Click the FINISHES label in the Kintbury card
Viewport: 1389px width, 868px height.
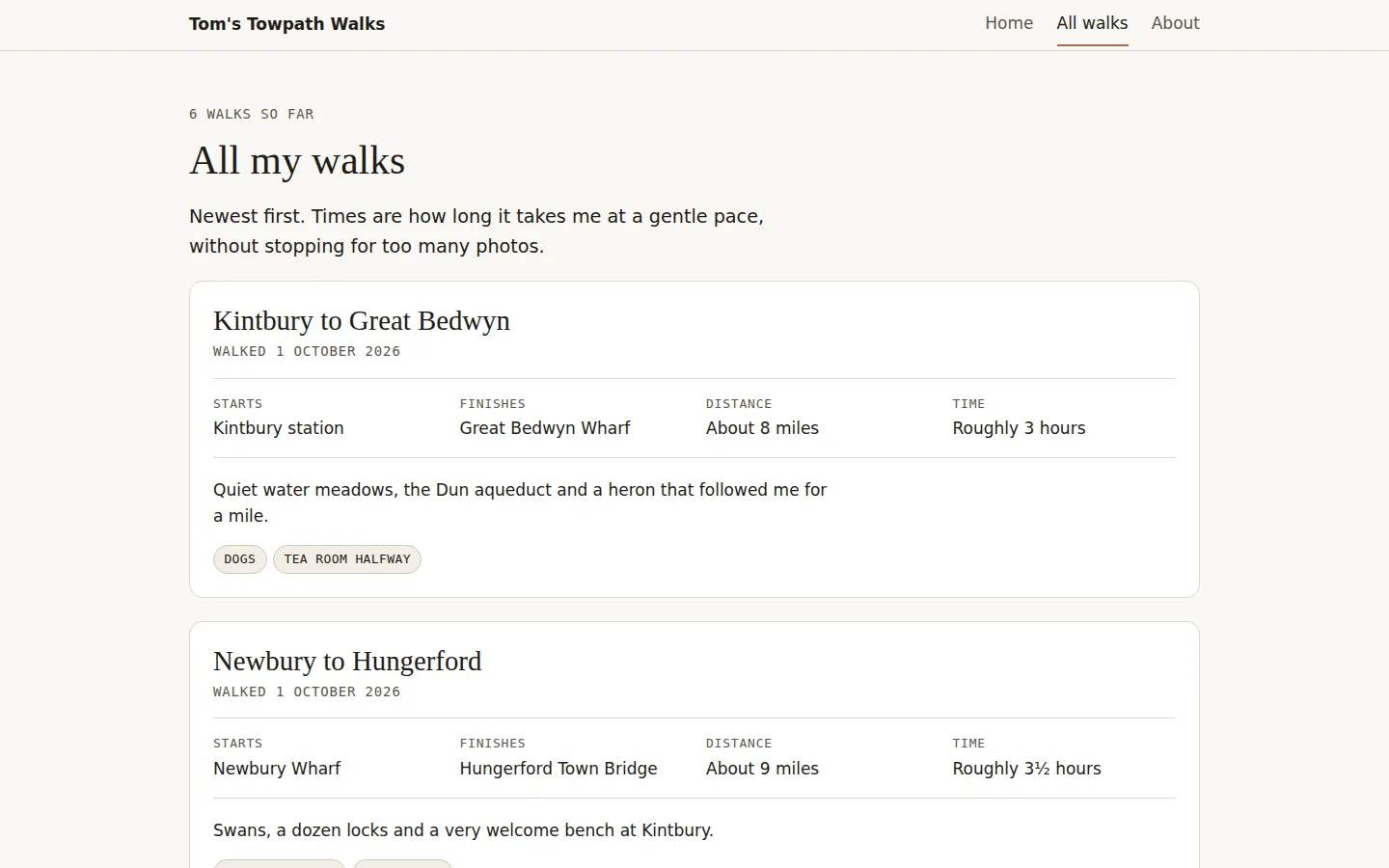point(493,404)
